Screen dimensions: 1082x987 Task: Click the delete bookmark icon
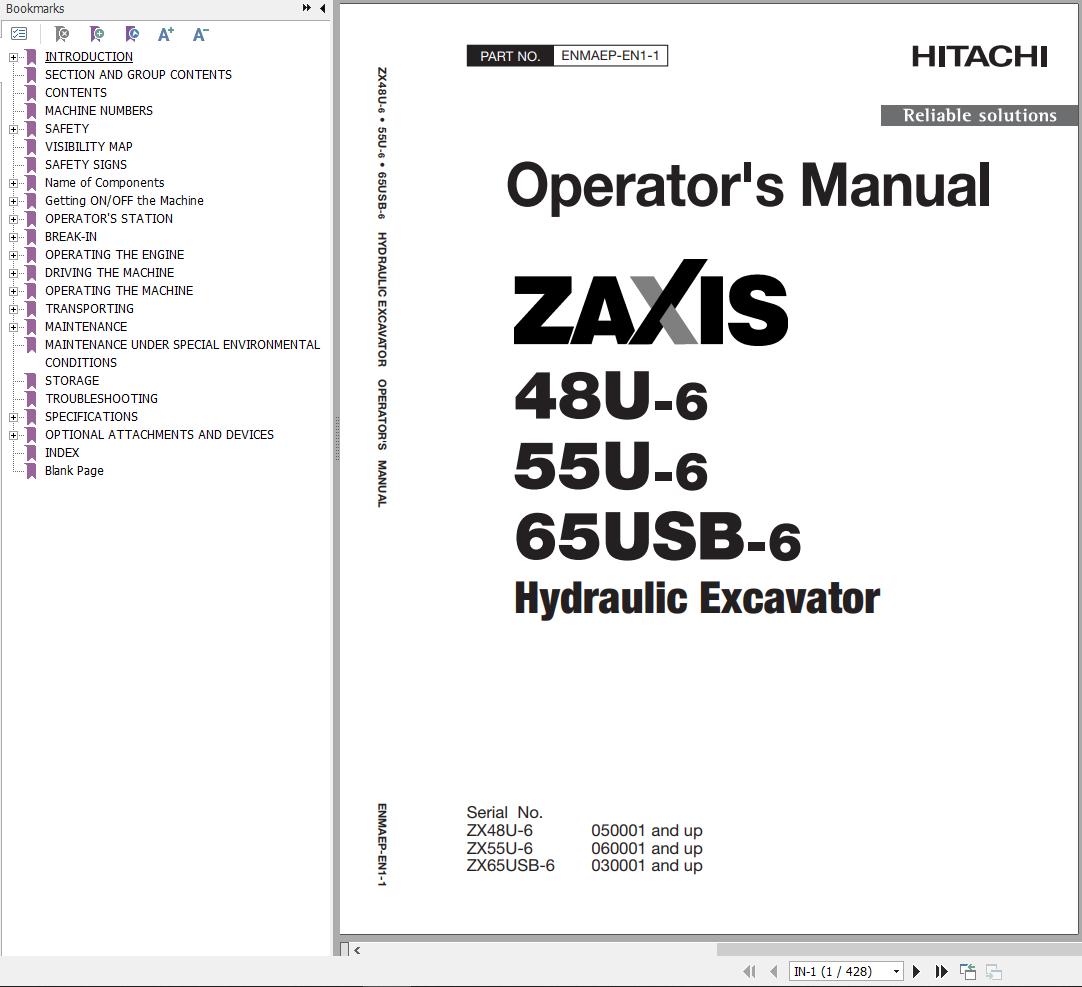coord(62,34)
